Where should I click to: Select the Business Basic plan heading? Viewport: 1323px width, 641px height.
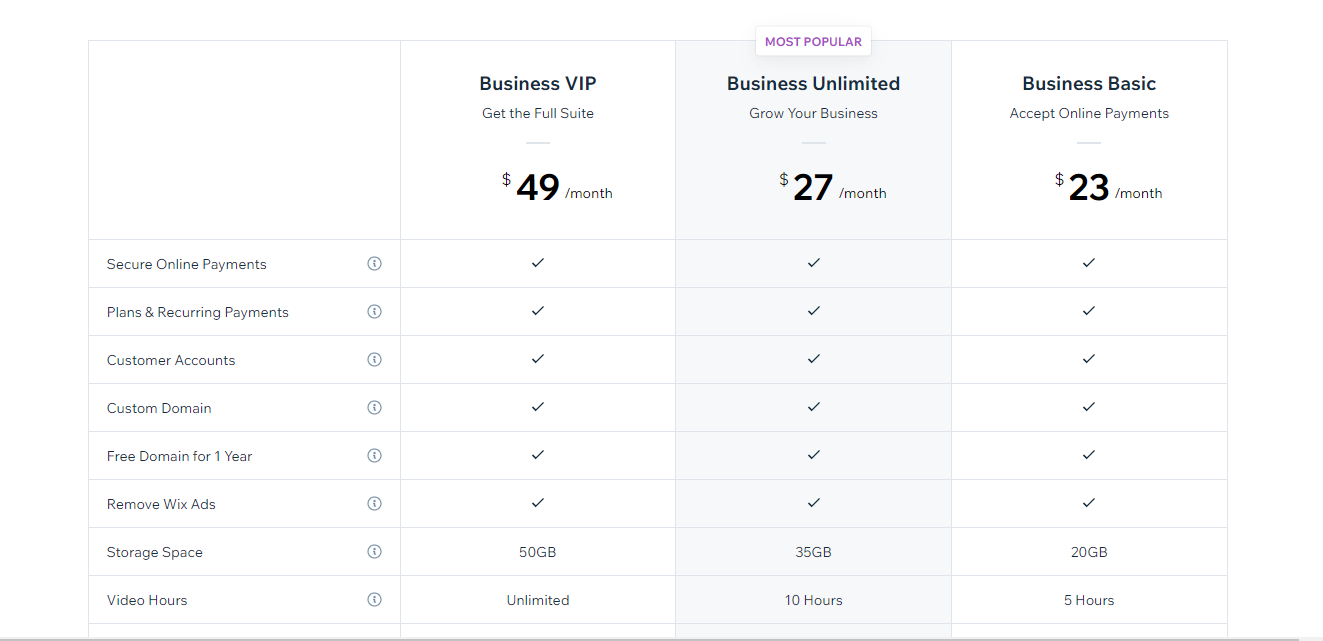(x=1089, y=84)
